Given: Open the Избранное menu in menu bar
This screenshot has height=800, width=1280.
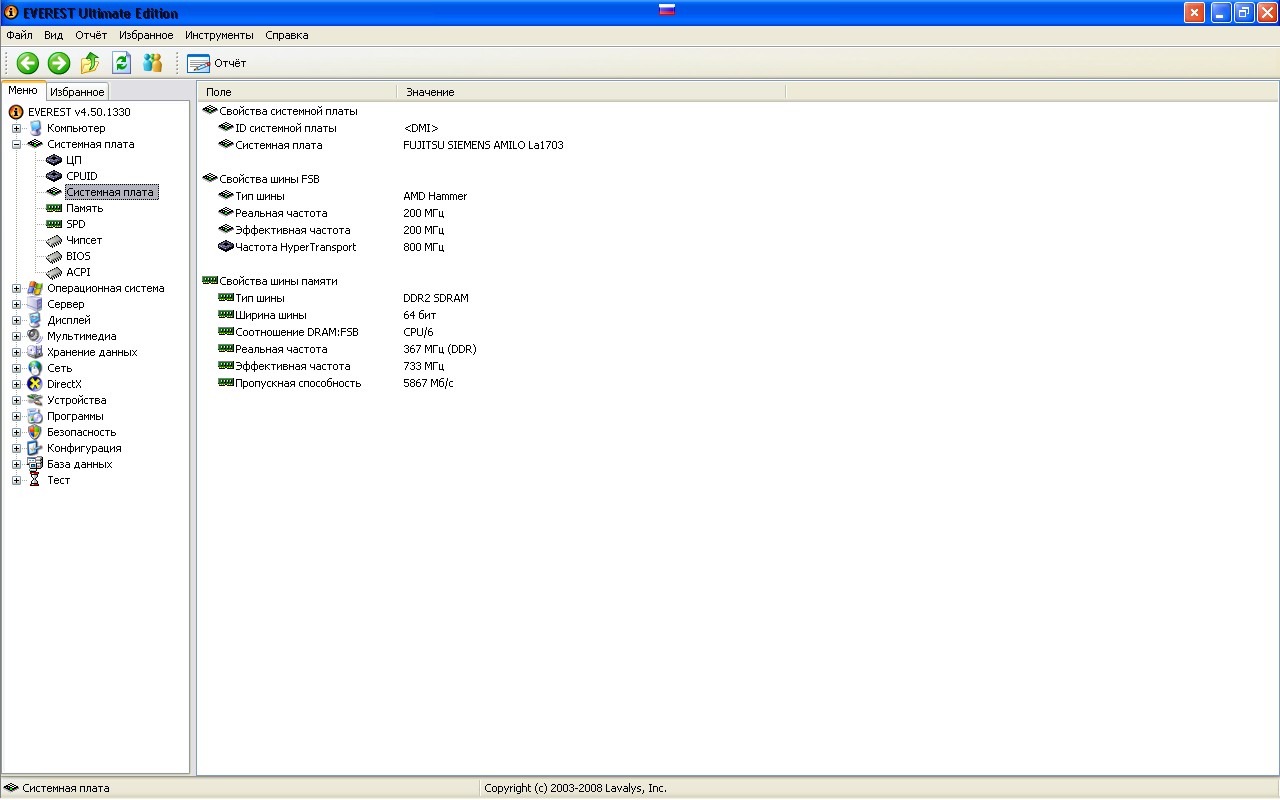Looking at the screenshot, I should [146, 35].
